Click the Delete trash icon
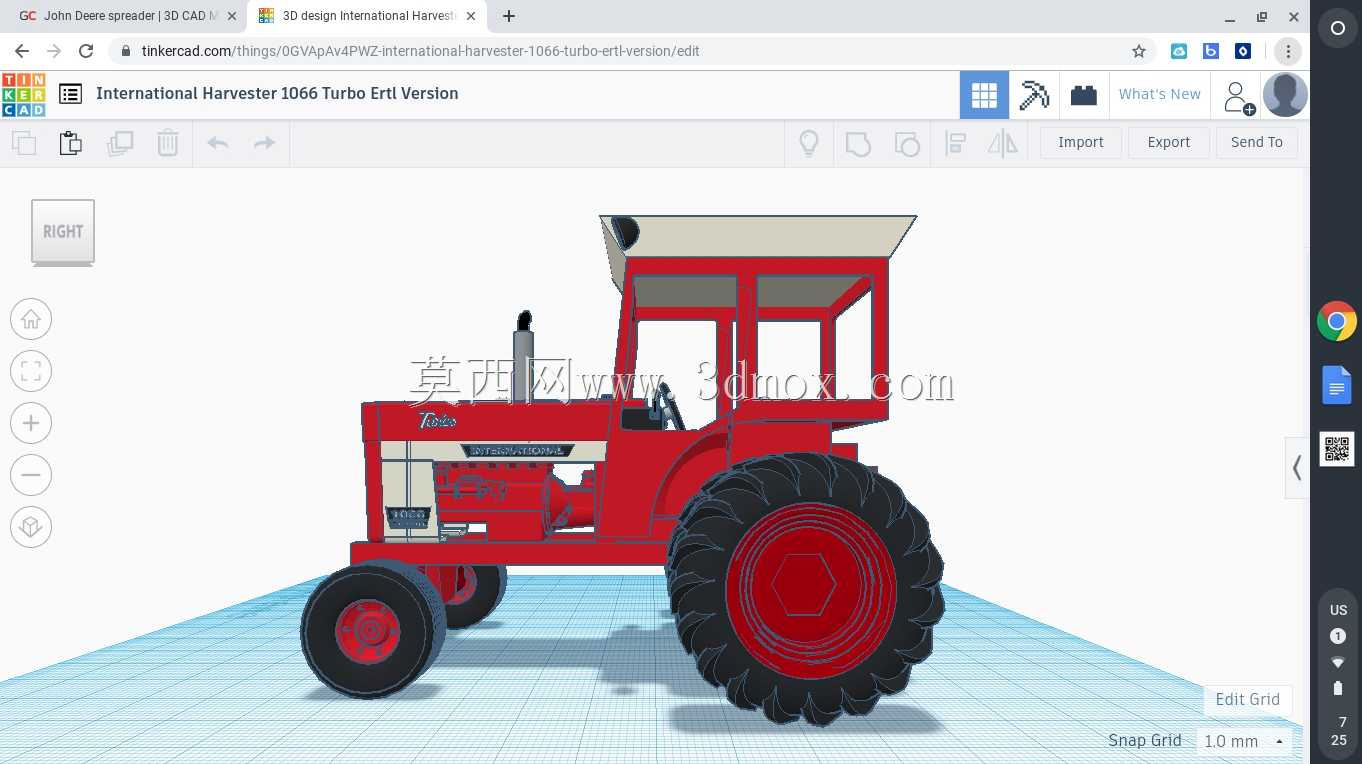Viewport: 1362px width, 764px height. 168,143
